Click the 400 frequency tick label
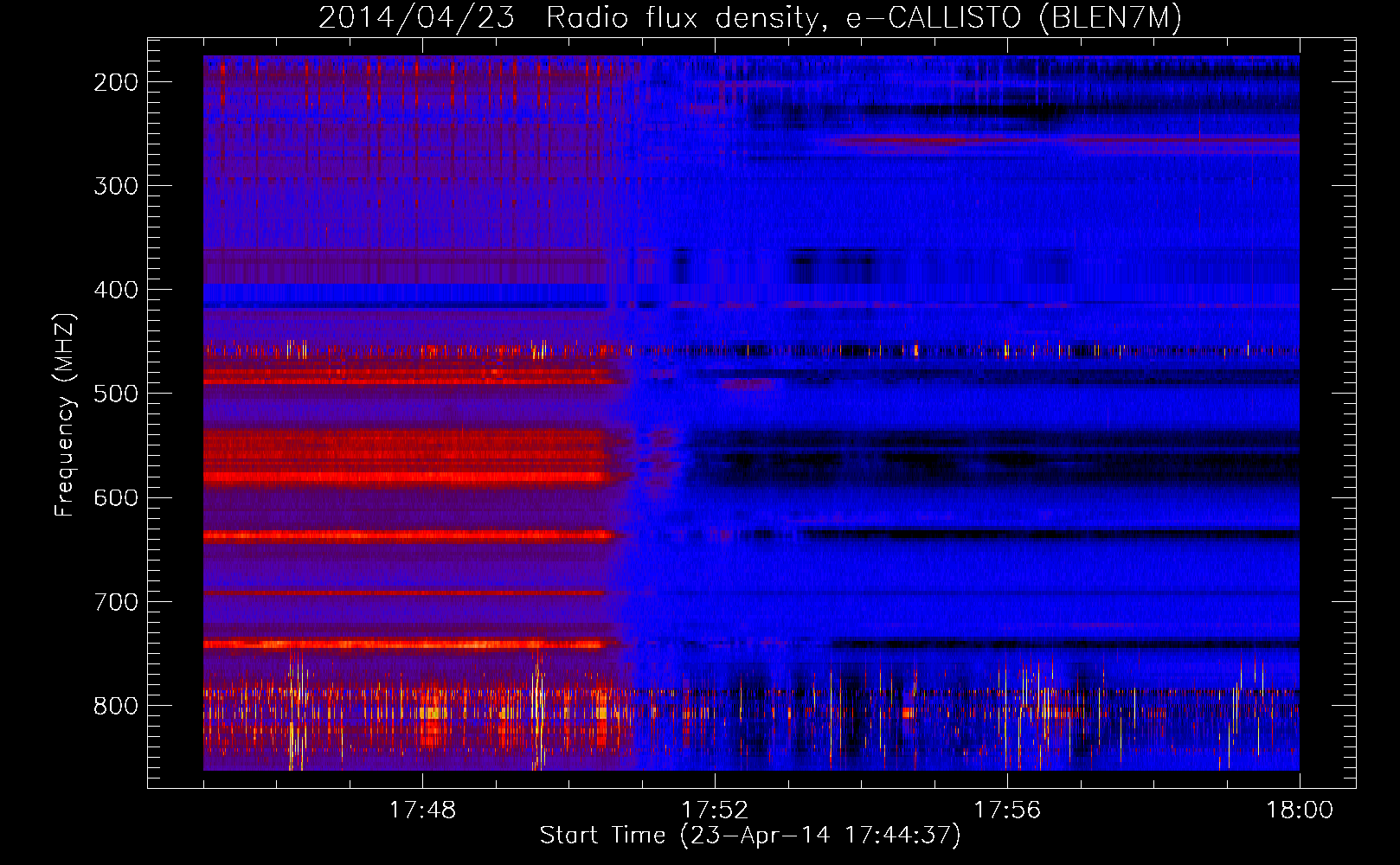 pos(116,290)
